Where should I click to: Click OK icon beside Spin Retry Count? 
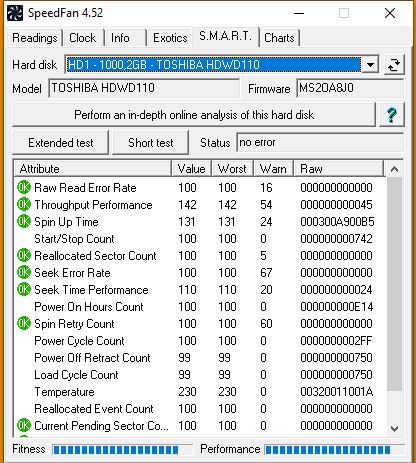[x=24, y=323]
